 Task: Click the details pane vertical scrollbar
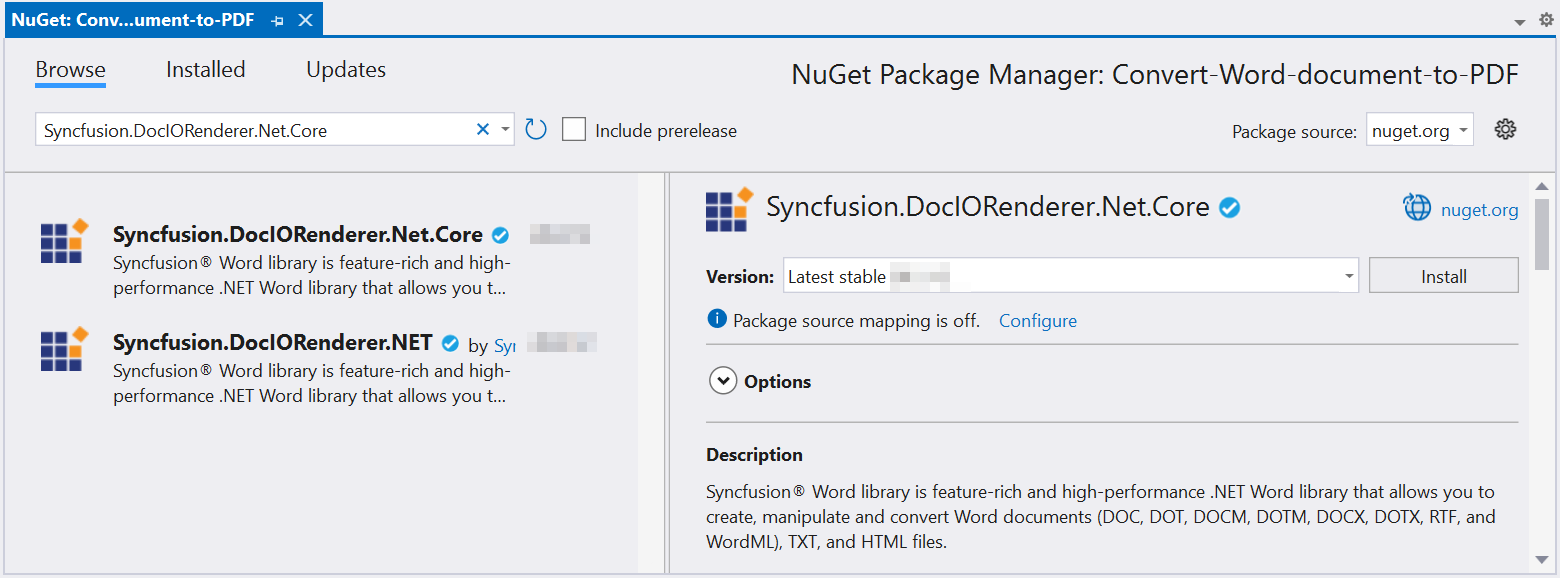(1541, 232)
